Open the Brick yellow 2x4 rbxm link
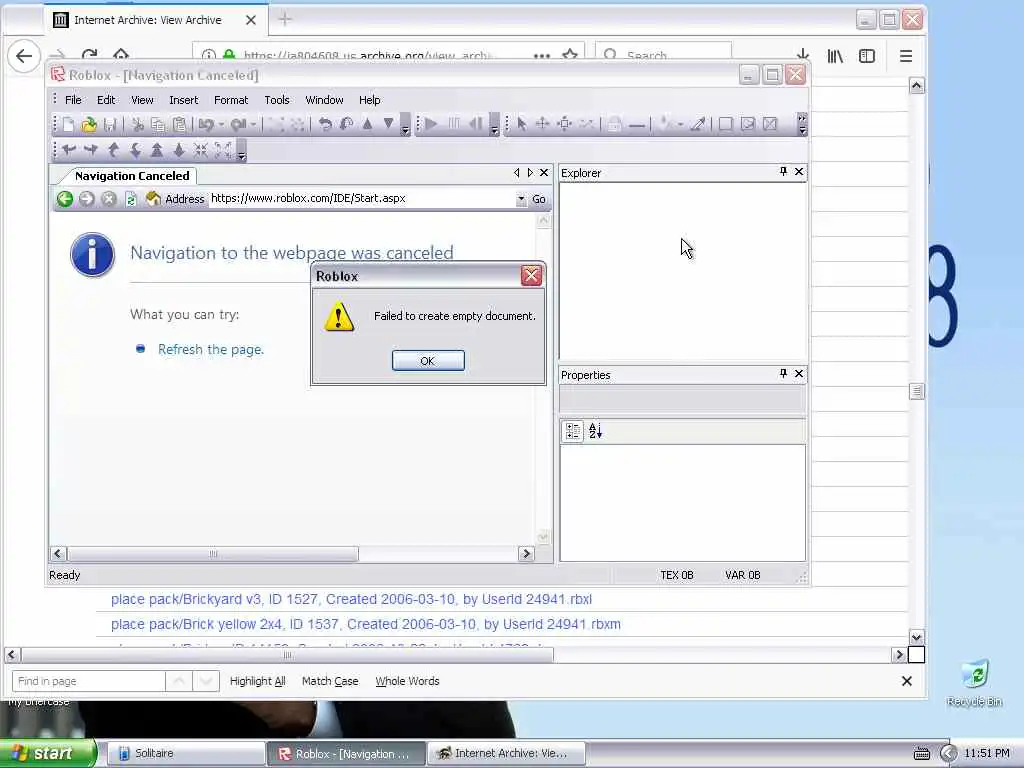 [x=366, y=624]
